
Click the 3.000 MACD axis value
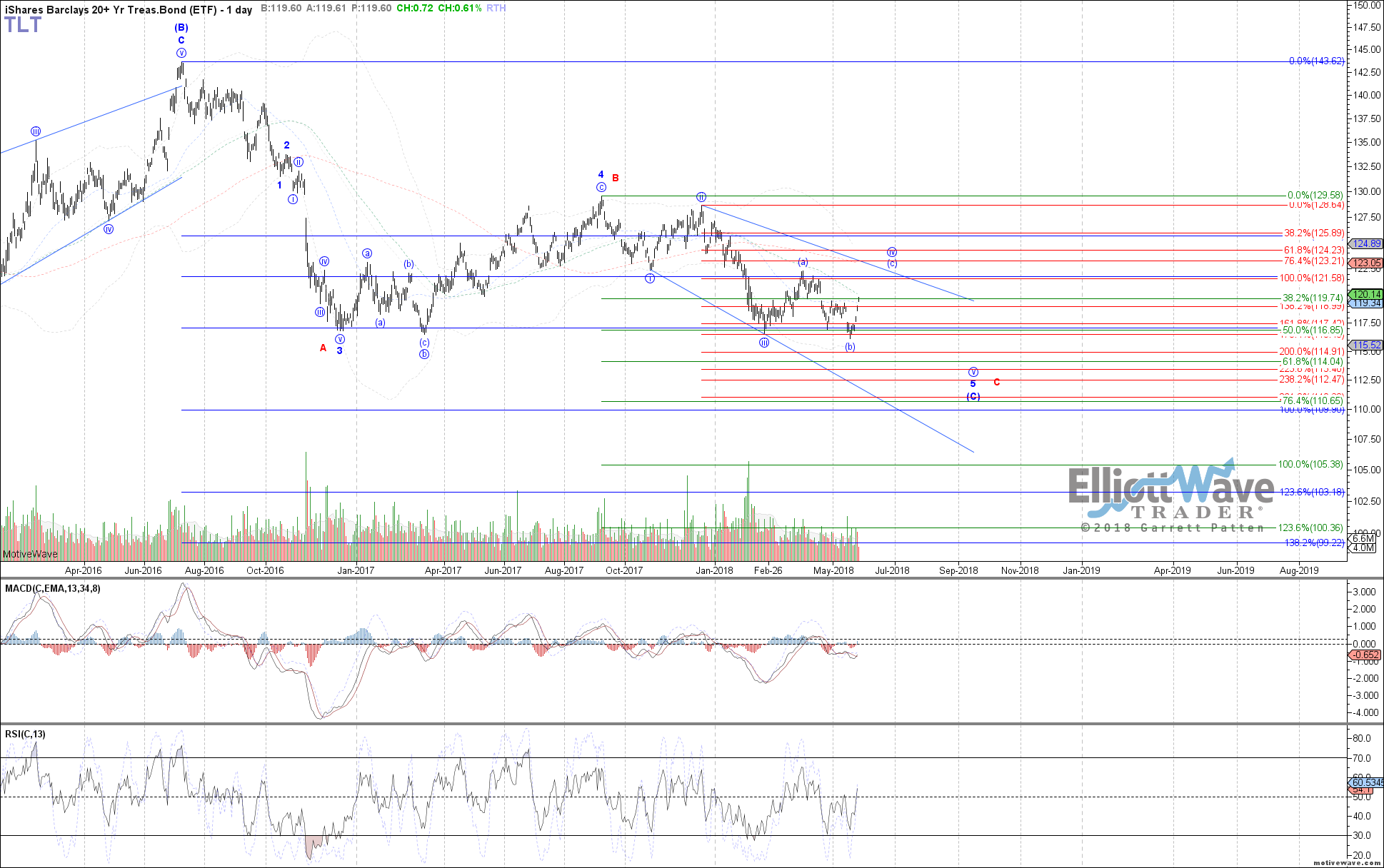[x=1365, y=592]
